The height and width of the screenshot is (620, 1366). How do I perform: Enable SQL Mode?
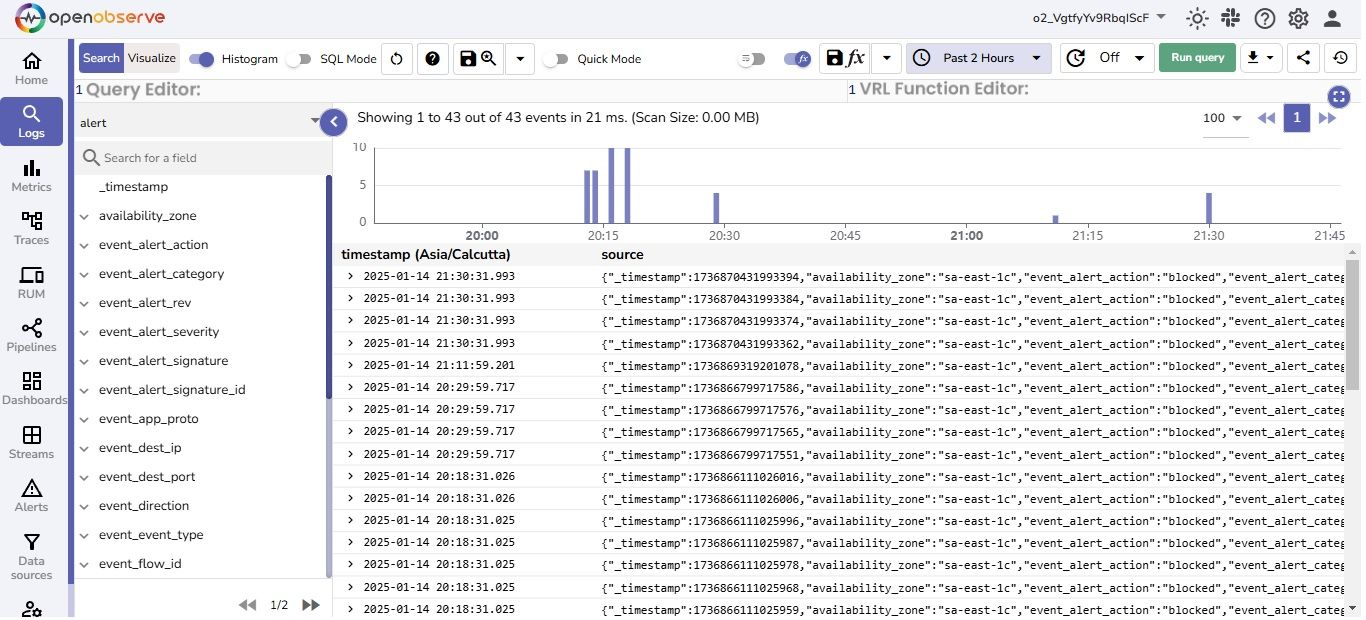(299, 59)
